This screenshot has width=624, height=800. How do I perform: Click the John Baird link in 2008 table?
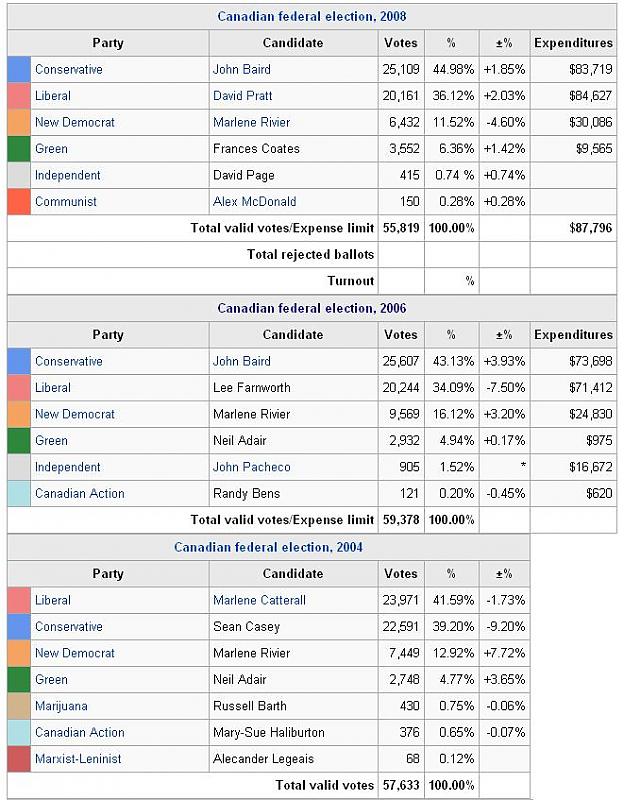click(241, 70)
